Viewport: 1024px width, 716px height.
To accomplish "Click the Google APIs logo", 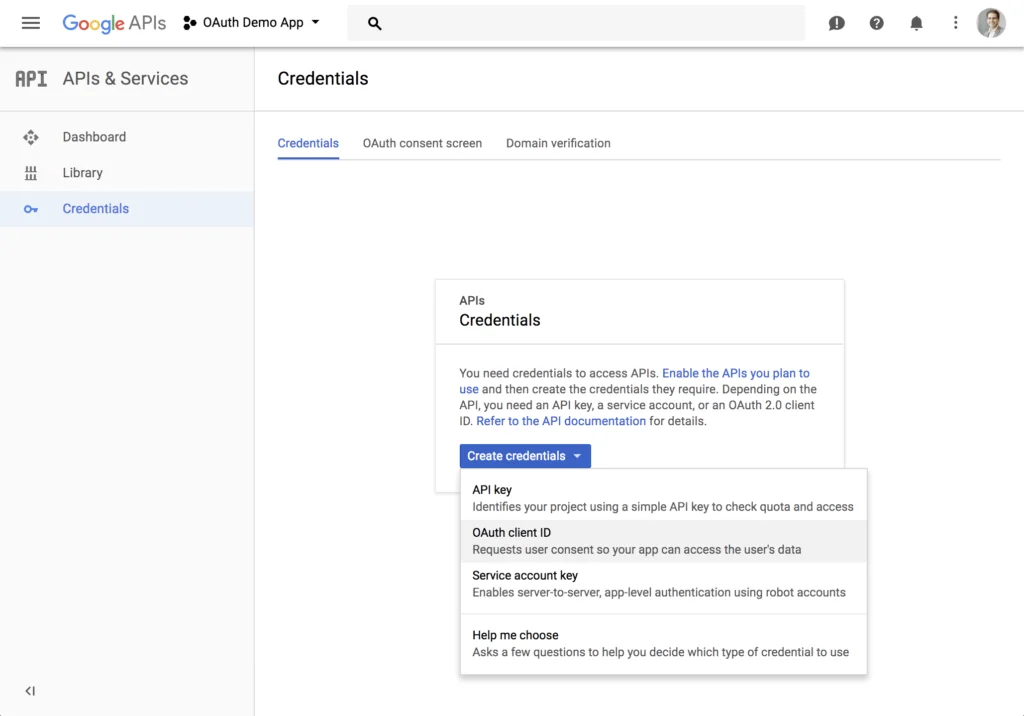I will (x=114, y=23).
